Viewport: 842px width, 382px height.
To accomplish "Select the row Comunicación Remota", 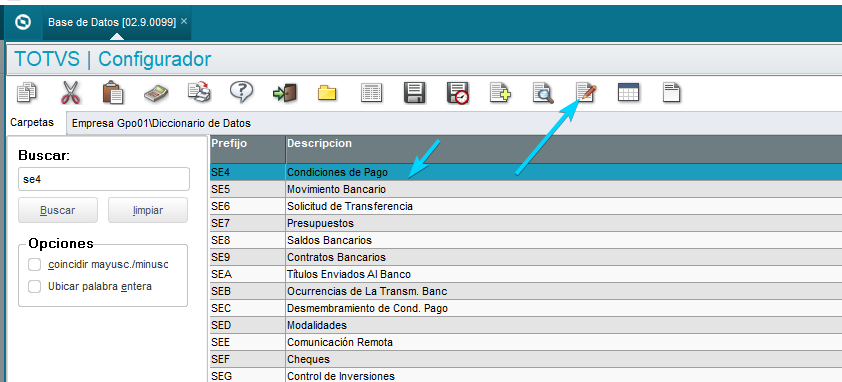I will point(526,342).
